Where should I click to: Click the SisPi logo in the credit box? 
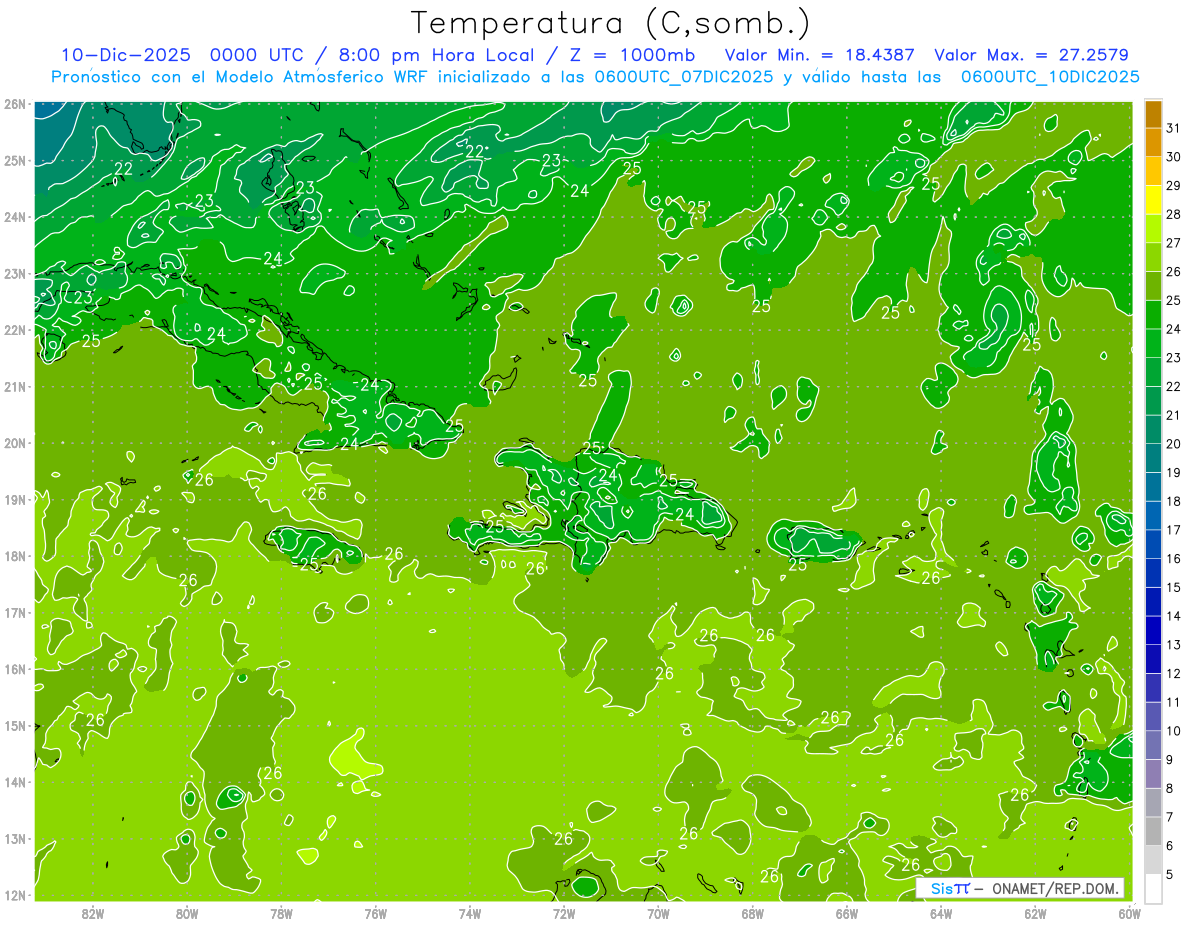click(x=950, y=888)
